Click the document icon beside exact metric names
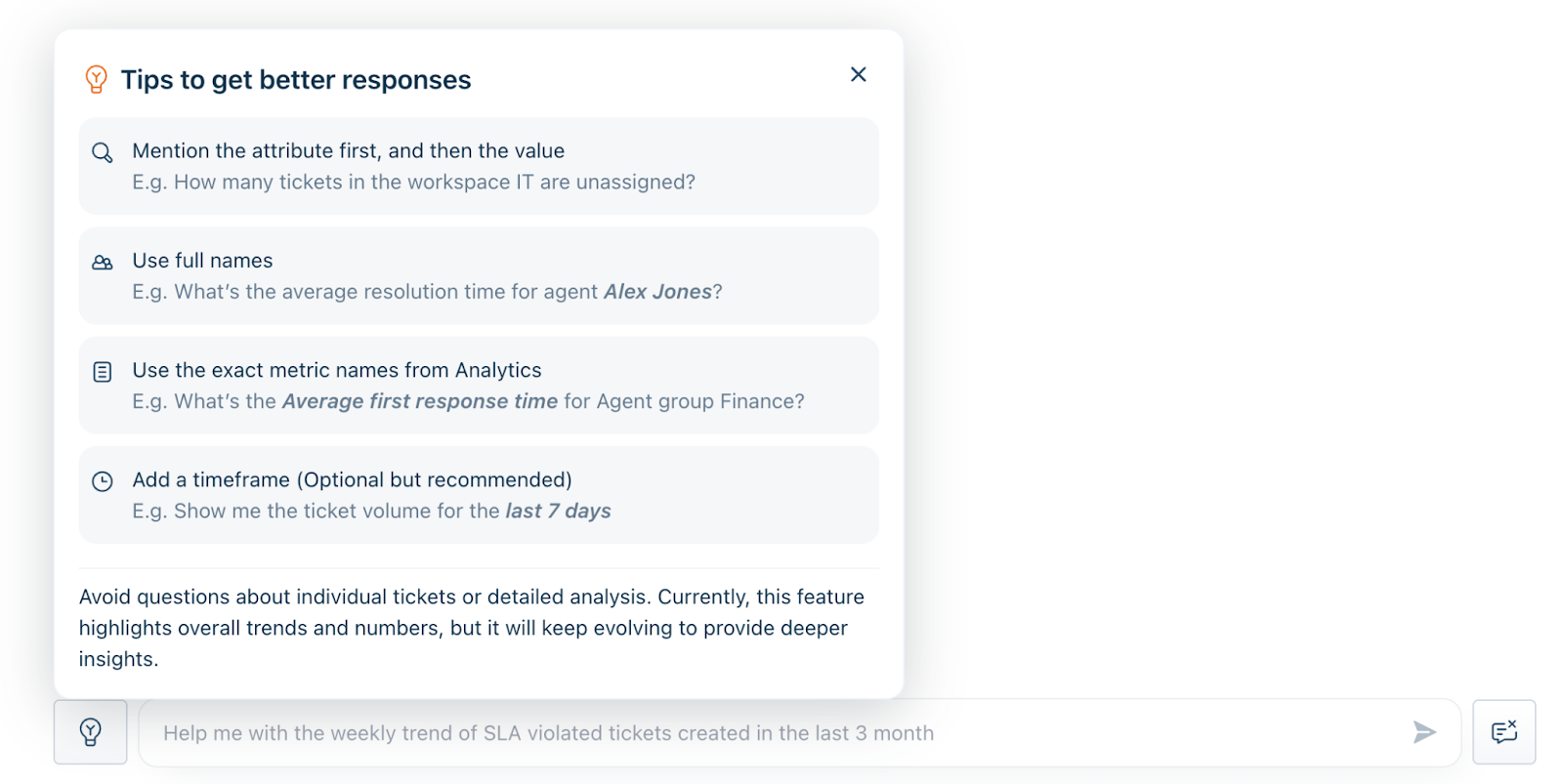Viewport: 1563px width, 784px height. pos(103,371)
